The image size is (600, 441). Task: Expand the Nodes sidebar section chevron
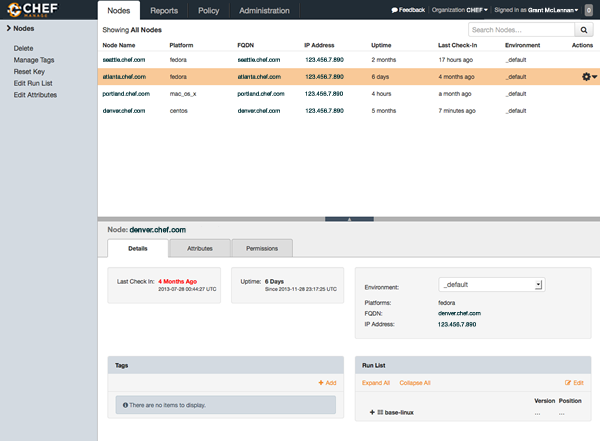pos(5,29)
